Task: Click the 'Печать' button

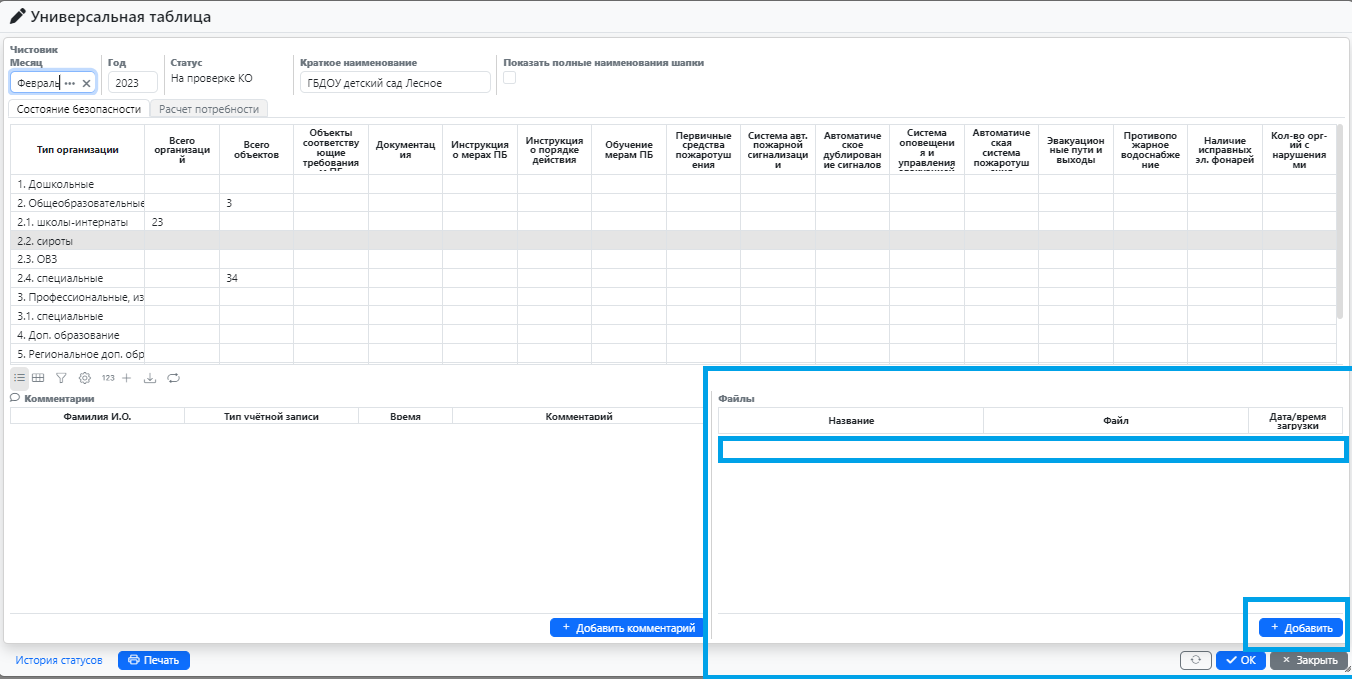Action: (x=154, y=660)
